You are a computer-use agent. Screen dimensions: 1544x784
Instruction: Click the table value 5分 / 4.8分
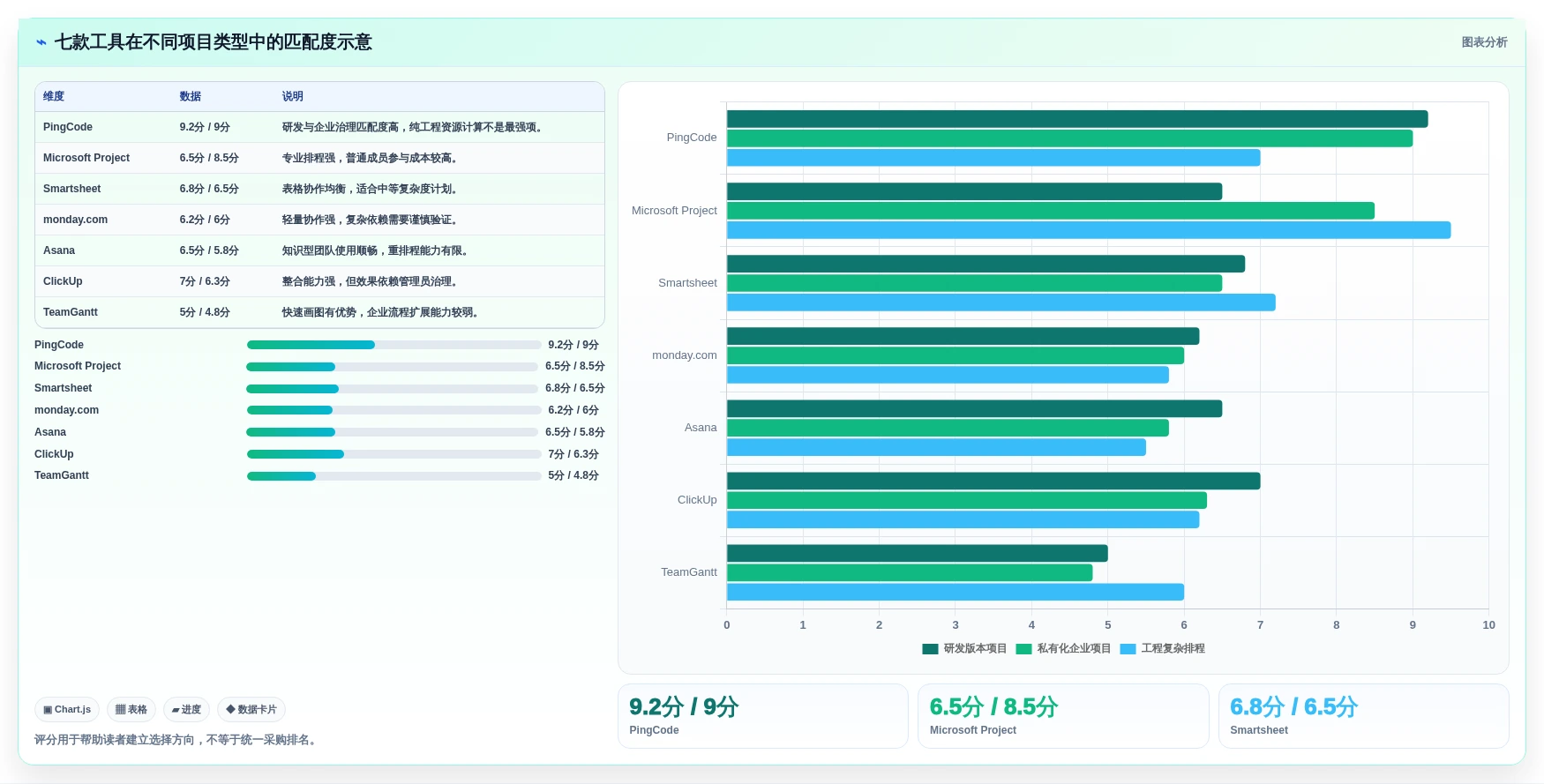point(205,312)
